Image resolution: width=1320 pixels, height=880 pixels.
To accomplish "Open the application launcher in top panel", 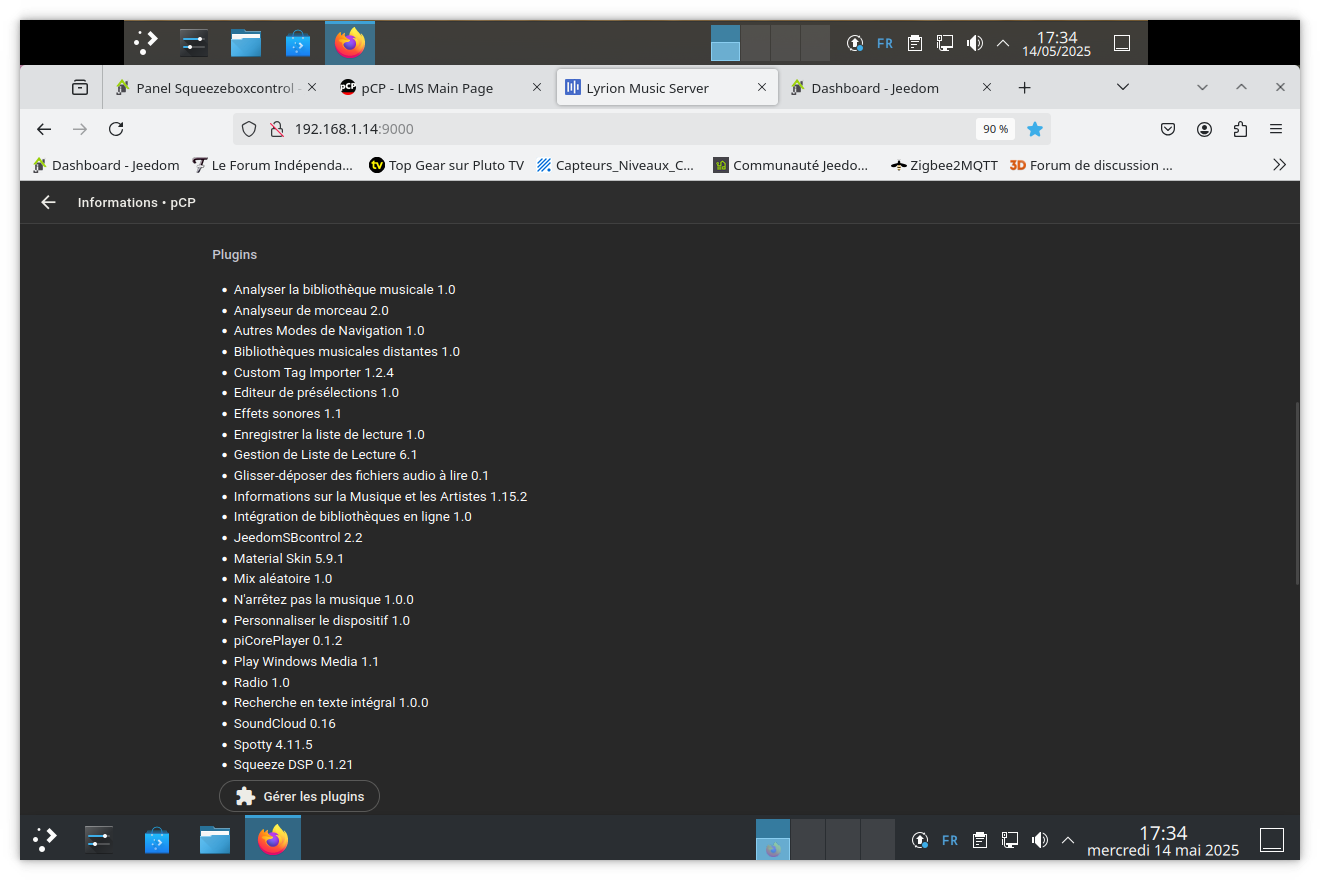I will (146, 43).
